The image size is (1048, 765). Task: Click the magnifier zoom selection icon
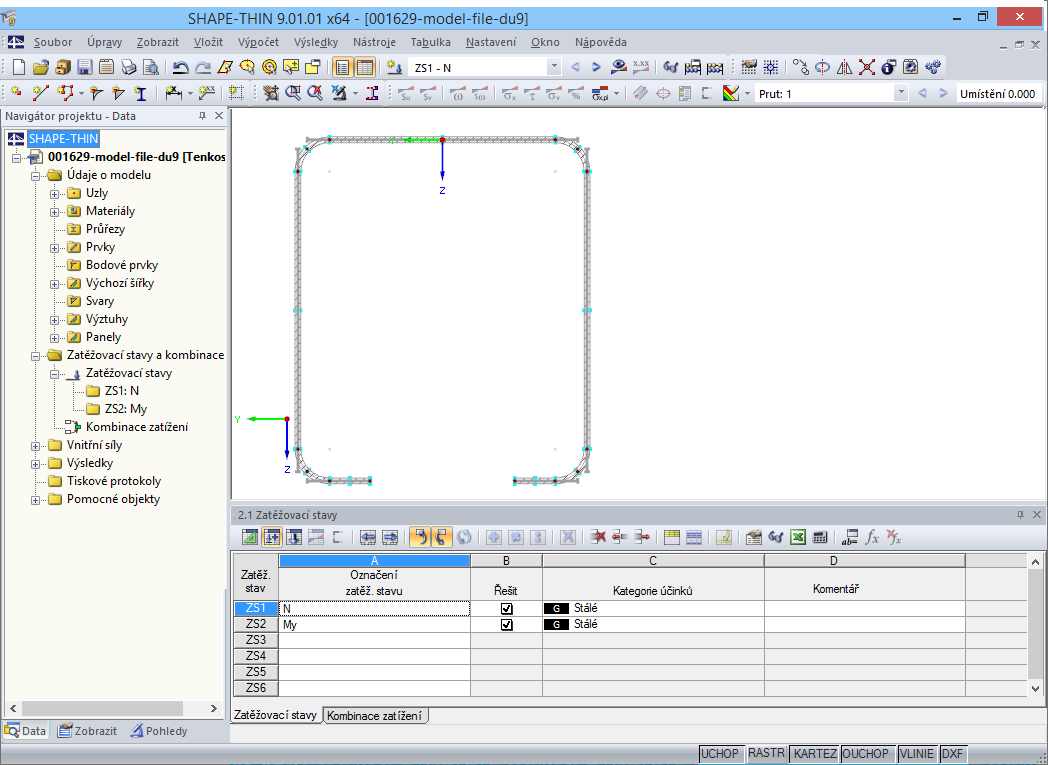[x=293, y=94]
